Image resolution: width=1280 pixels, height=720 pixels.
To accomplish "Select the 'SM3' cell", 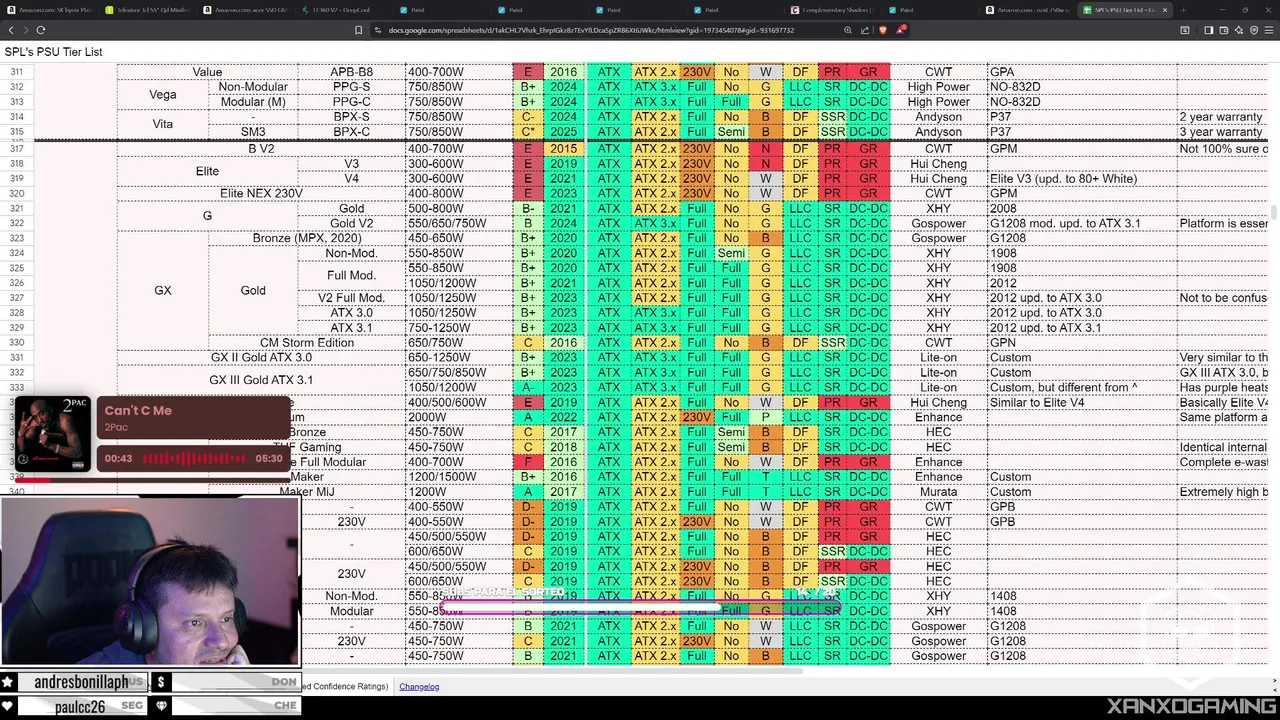I will 253,132.
